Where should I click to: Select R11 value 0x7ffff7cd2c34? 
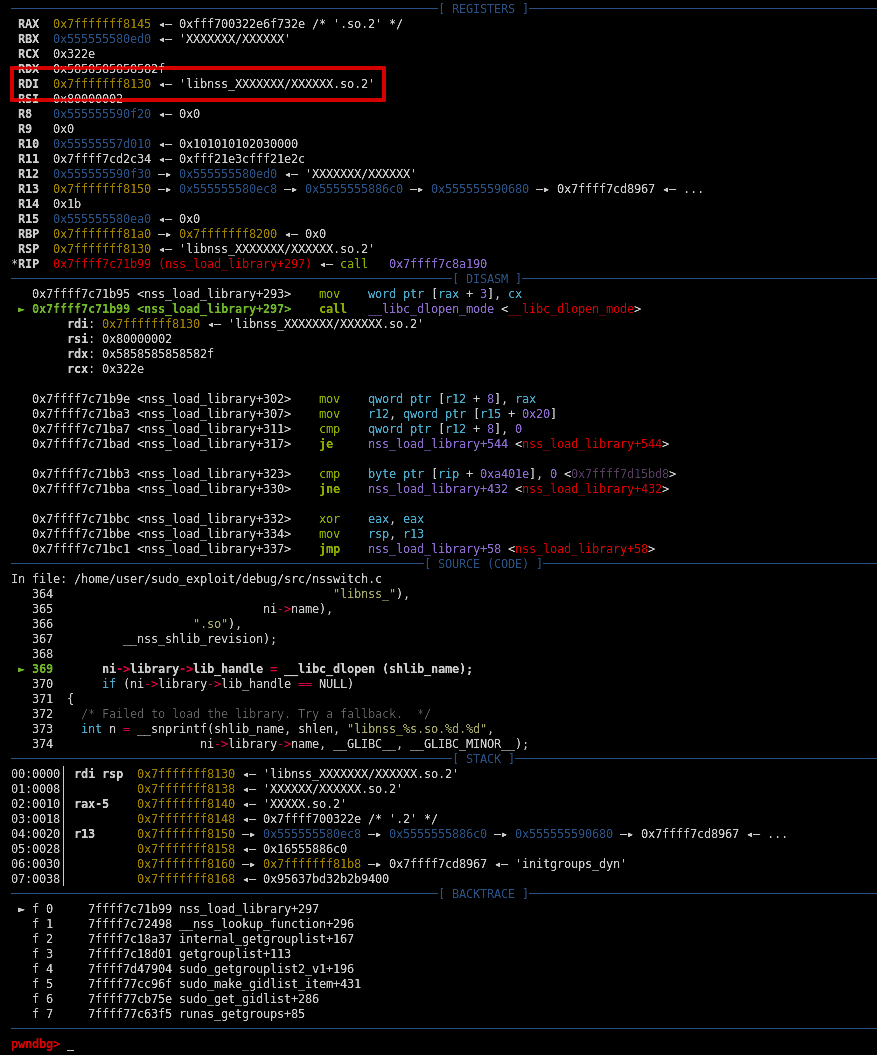pyautogui.click(x=102, y=159)
